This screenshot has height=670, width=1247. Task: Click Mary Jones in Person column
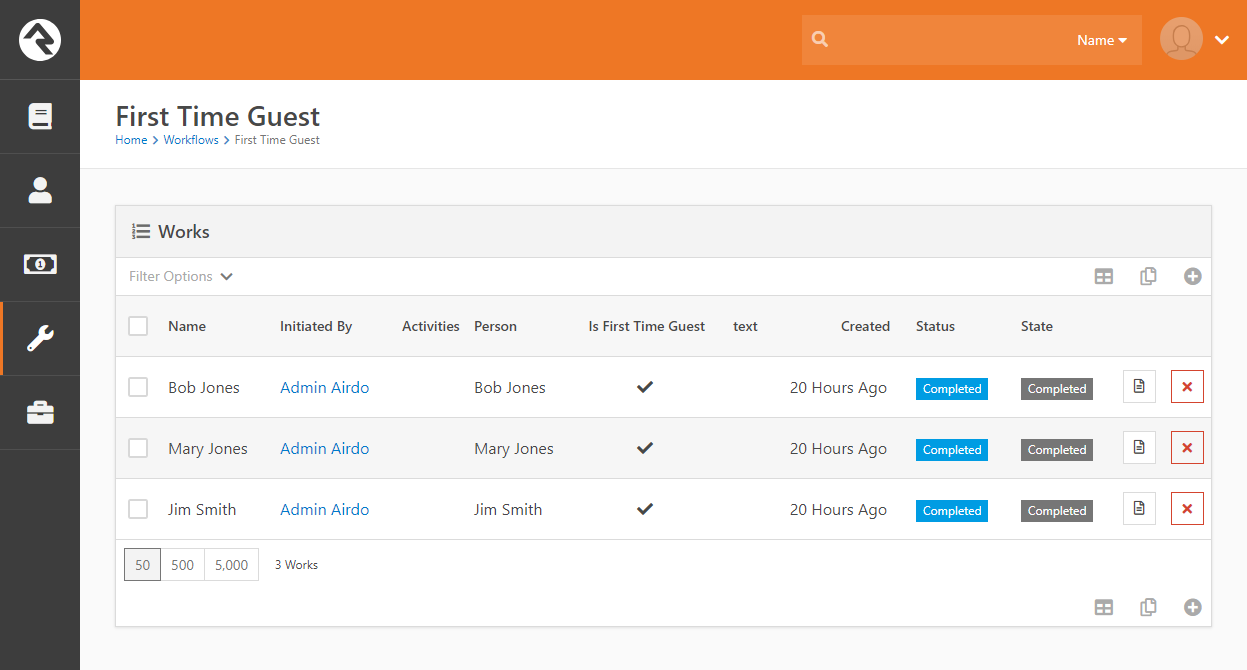[x=514, y=448]
